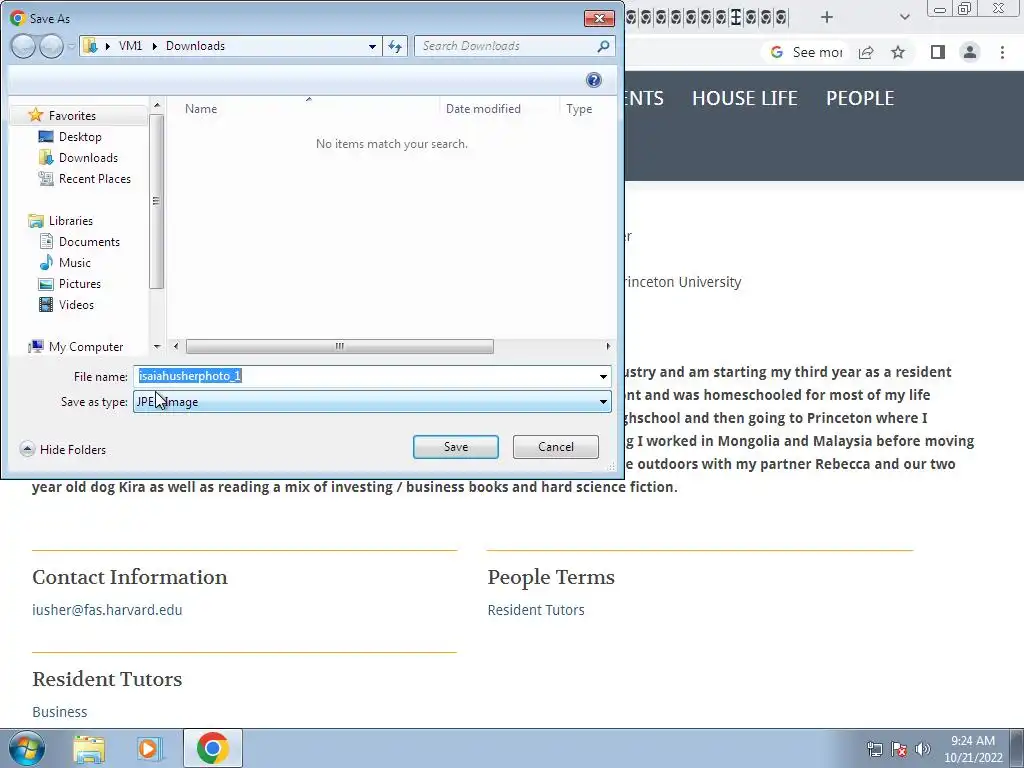
Task: Click the Back navigation arrow in Save As
Action: pyautogui.click(x=23, y=46)
